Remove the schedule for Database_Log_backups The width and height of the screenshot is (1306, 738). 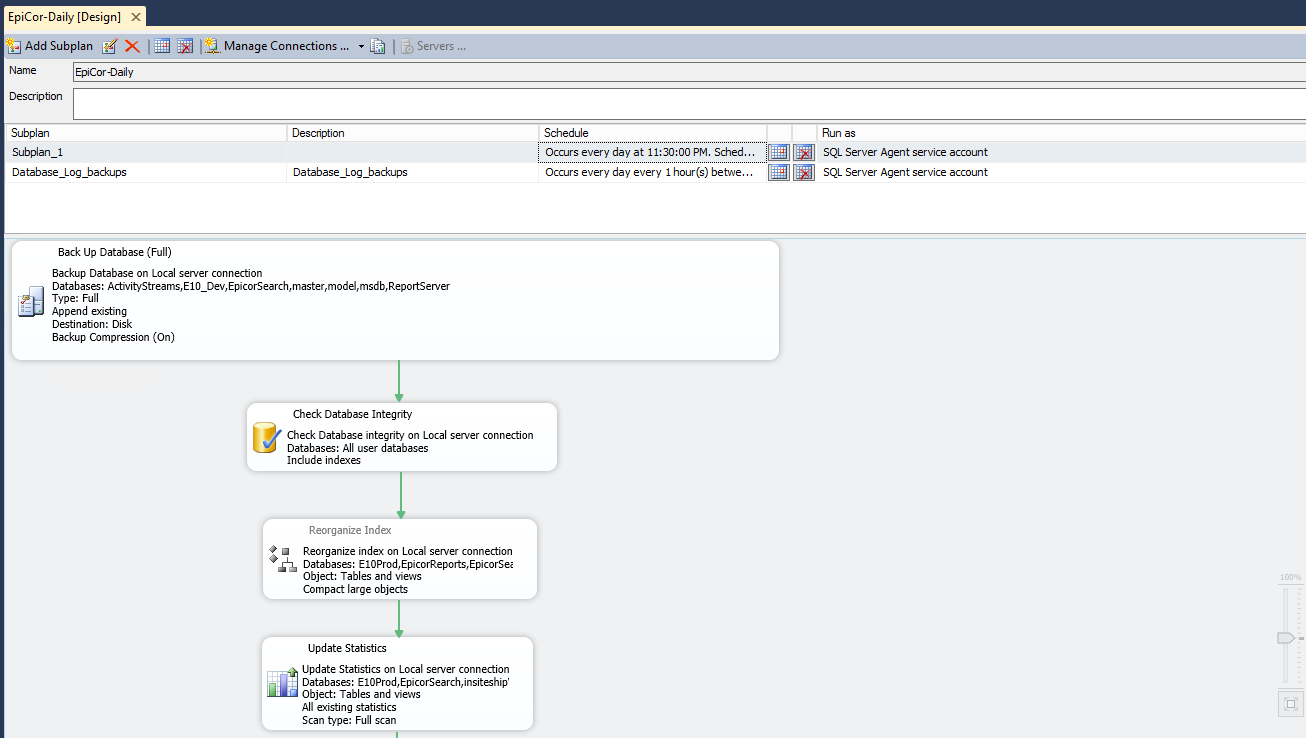point(804,172)
